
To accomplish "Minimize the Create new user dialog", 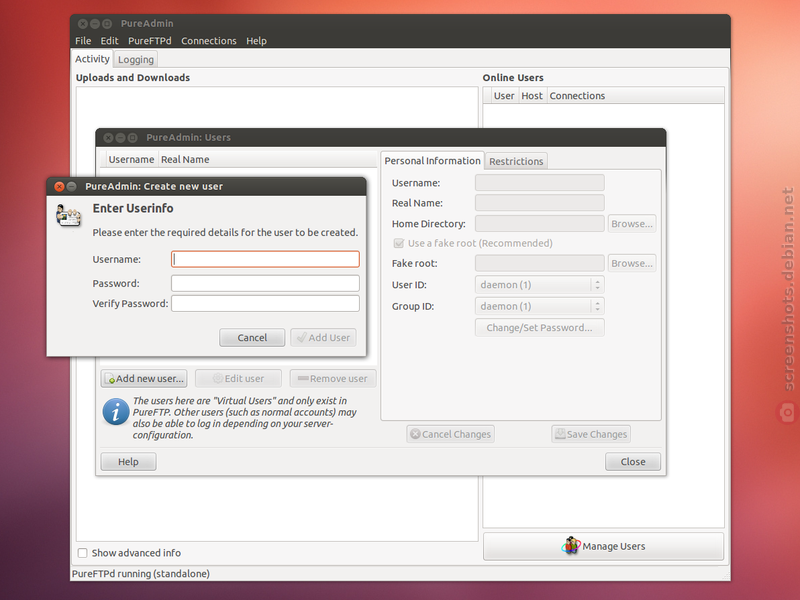I will [x=72, y=186].
